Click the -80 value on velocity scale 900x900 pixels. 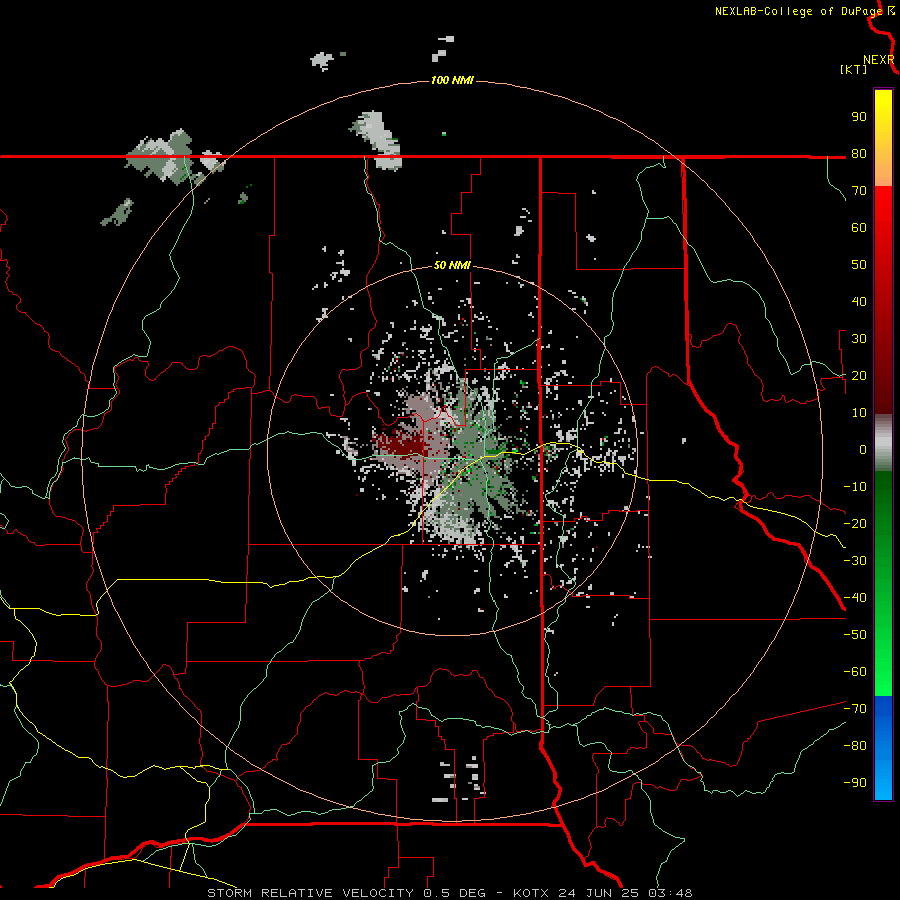[855, 746]
